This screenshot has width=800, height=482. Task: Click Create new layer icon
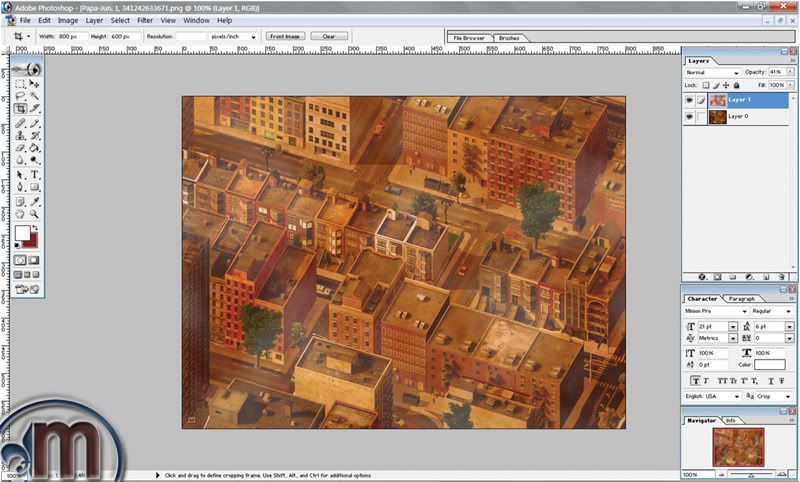[x=766, y=277]
